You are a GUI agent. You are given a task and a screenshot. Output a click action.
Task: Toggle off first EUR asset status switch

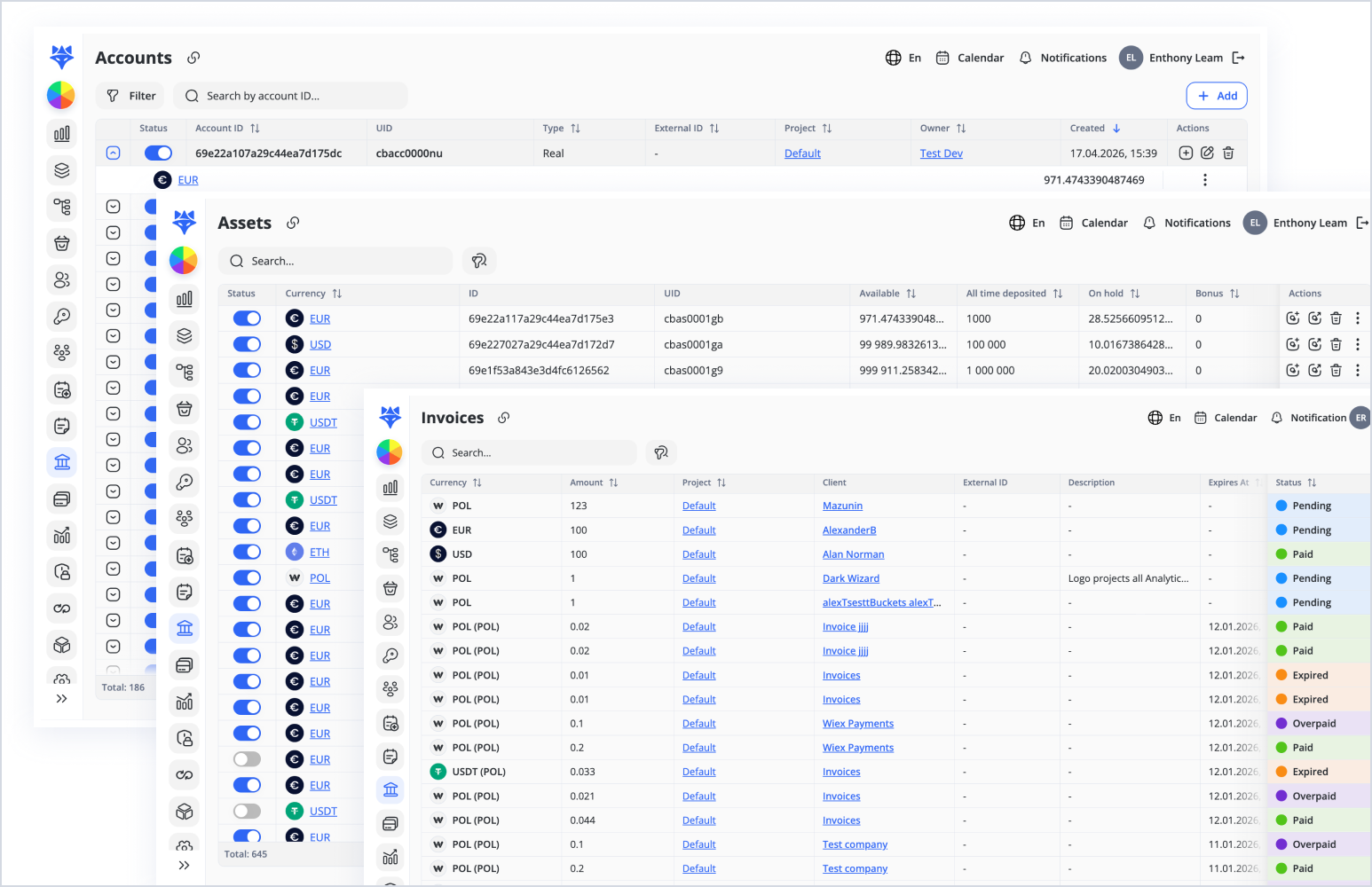point(247,318)
